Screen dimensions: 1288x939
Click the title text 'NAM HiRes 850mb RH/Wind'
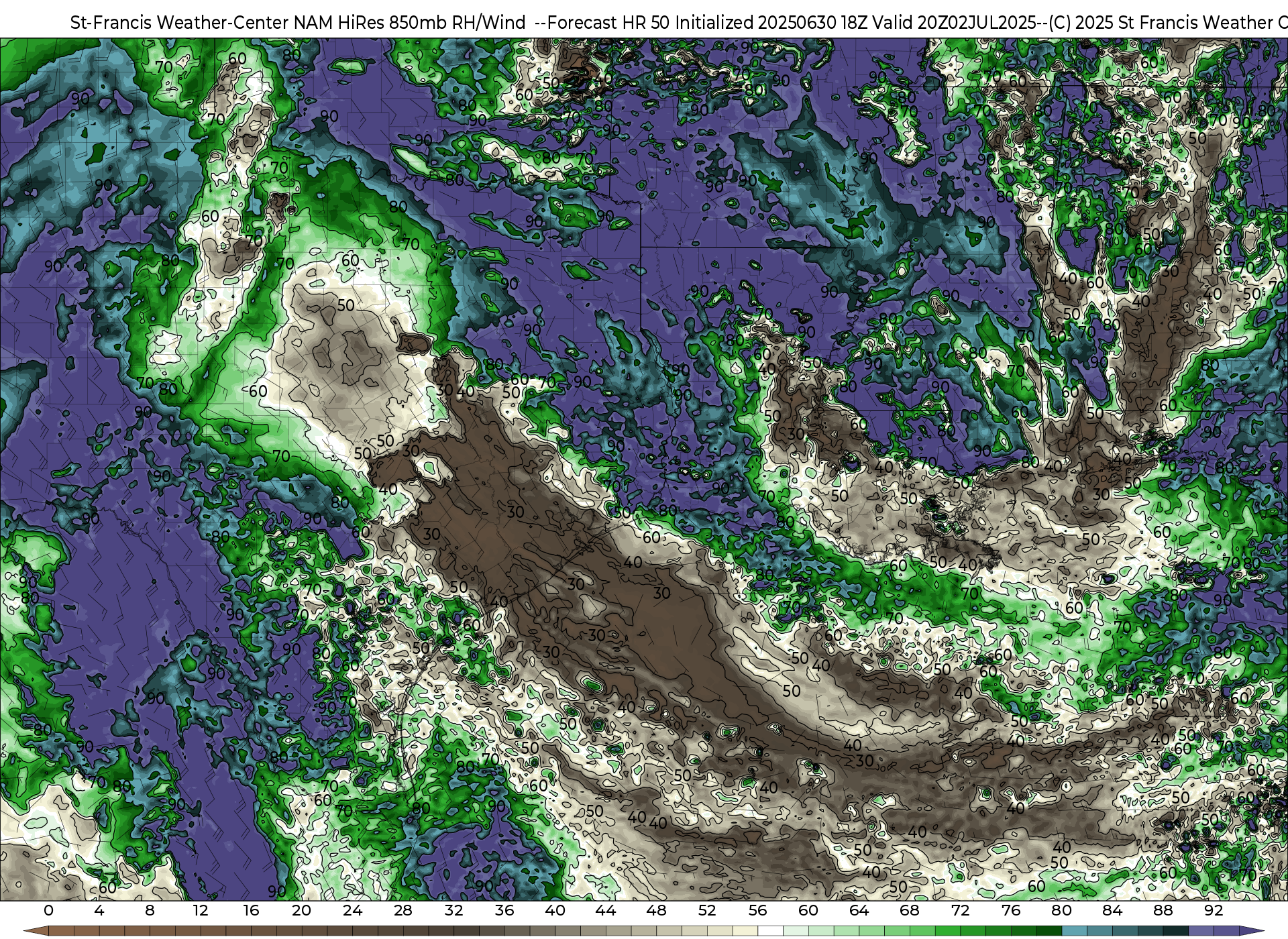click(409, 23)
